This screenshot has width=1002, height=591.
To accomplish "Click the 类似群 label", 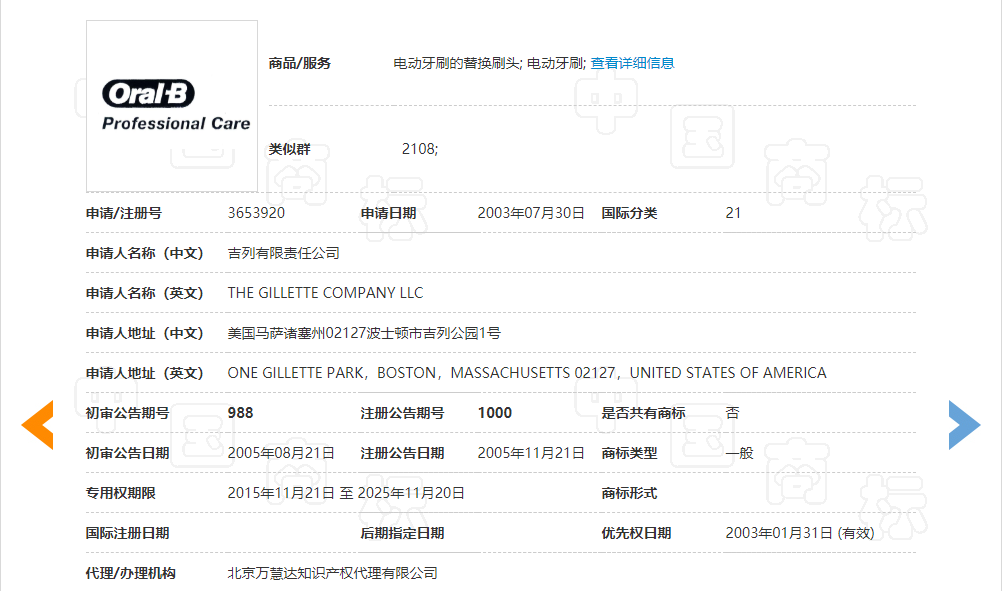I will [x=289, y=149].
